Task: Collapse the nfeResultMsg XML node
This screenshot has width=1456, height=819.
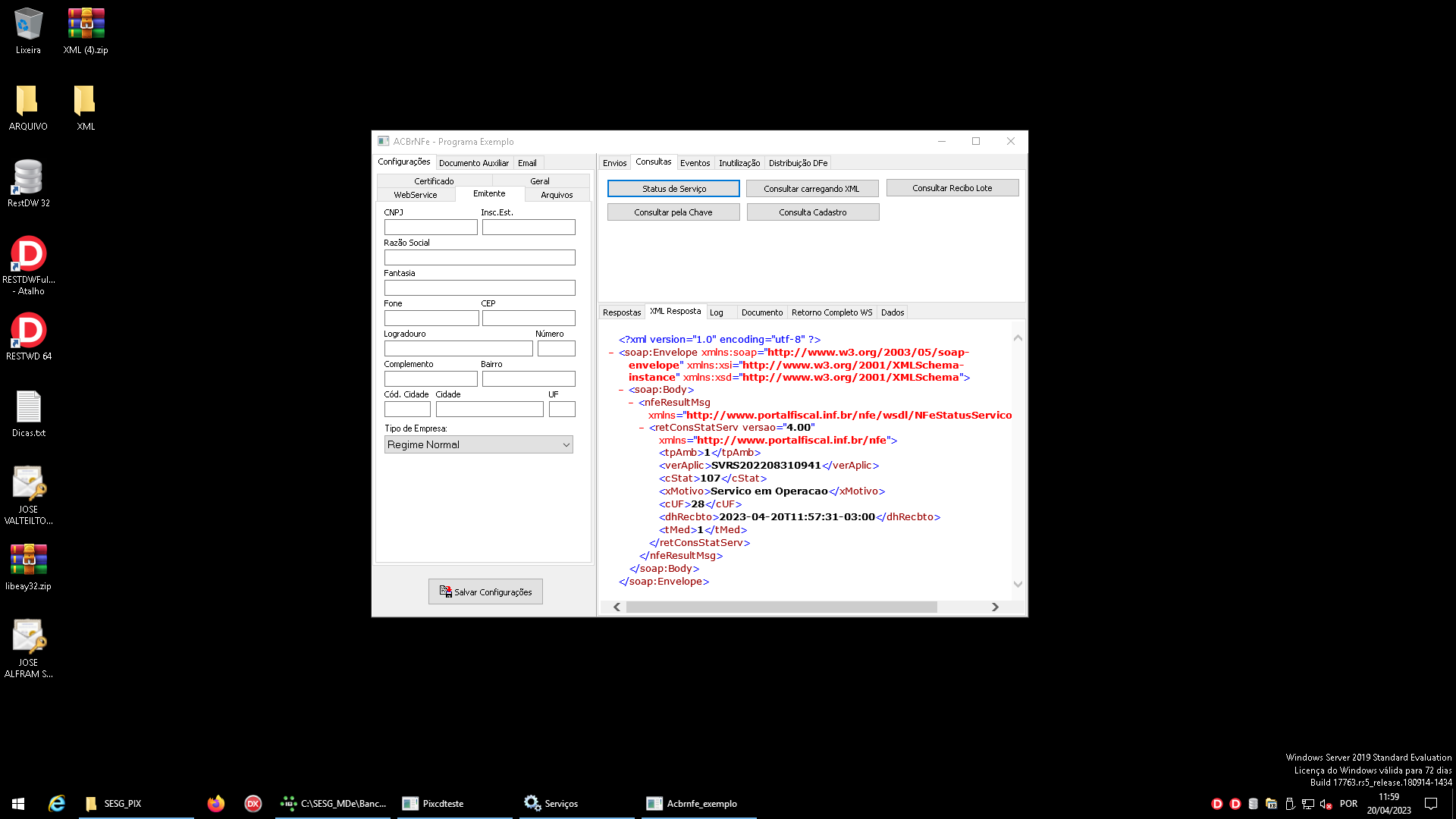Action: click(631, 403)
